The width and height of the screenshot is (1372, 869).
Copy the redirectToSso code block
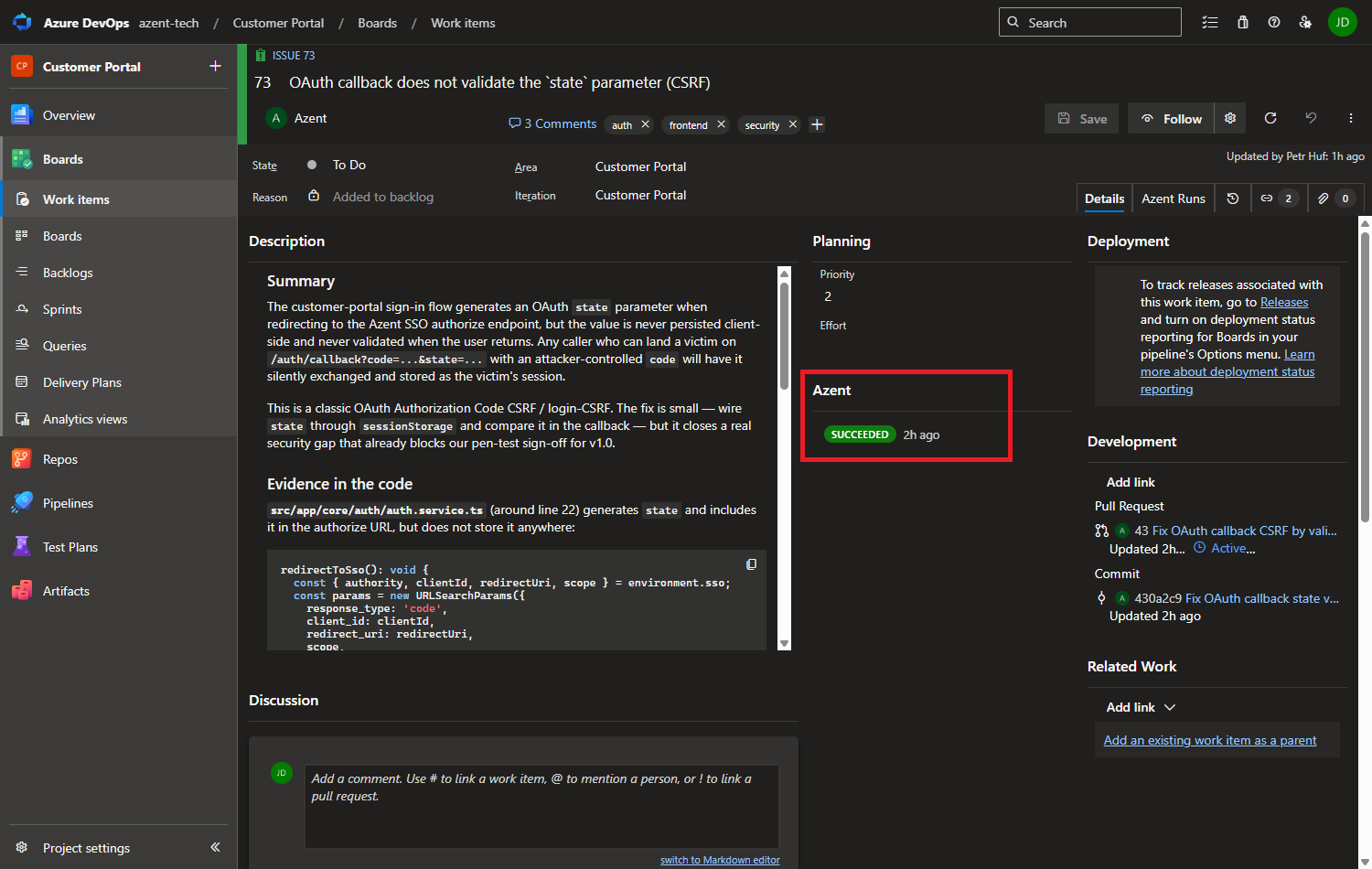tap(751, 564)
